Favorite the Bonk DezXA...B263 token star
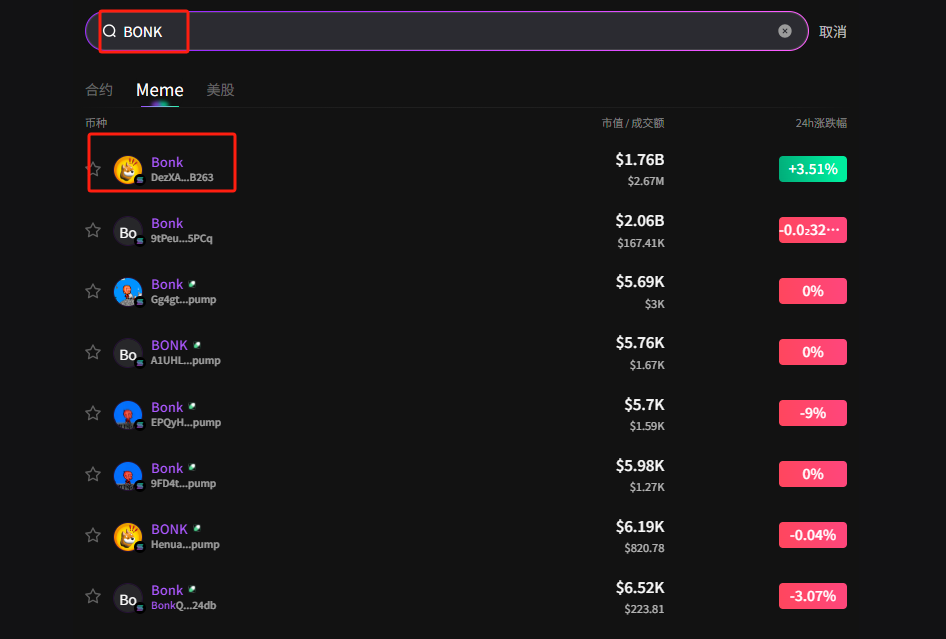 [x=93, y=169]
